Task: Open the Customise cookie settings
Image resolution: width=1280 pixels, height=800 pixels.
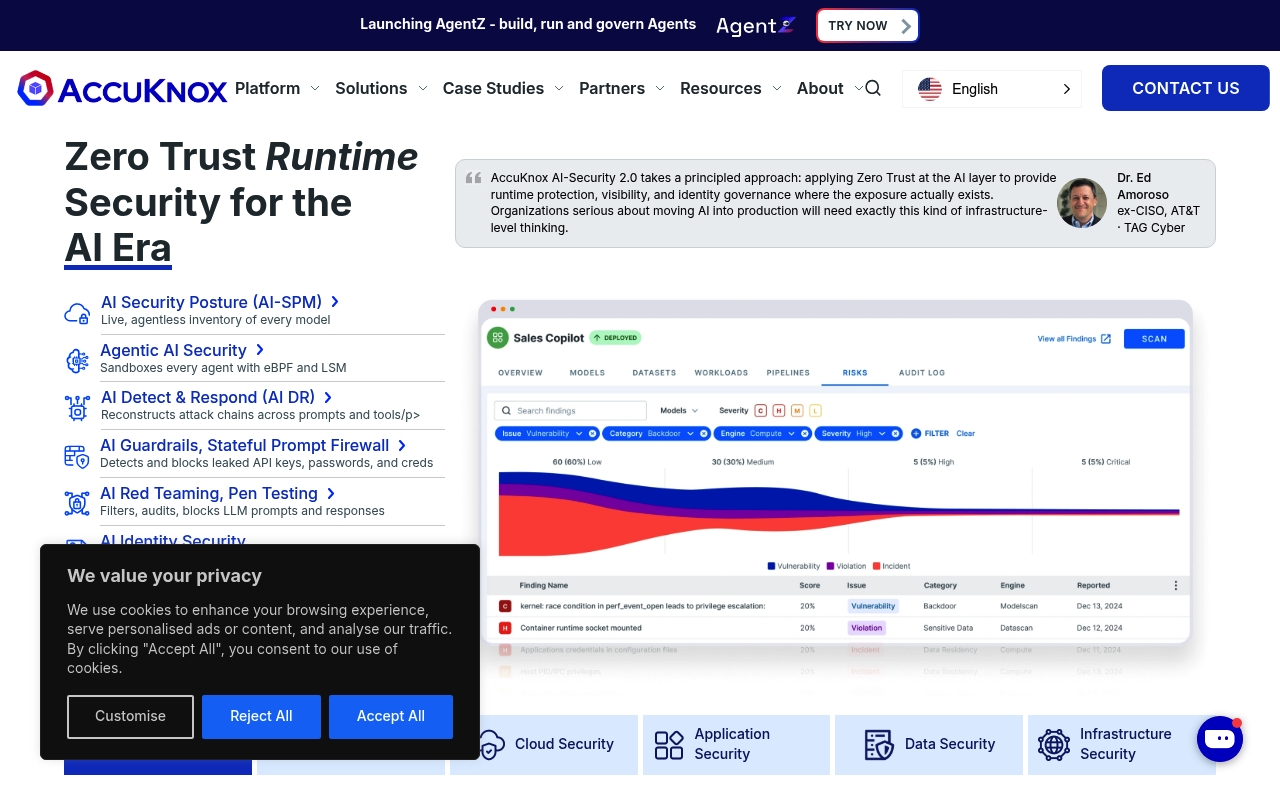Action: point(130,717)
